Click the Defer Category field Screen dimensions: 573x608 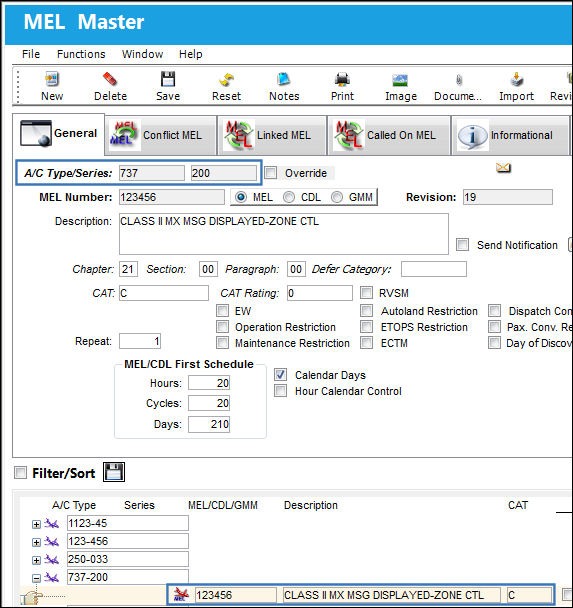[x=434, y=269]
